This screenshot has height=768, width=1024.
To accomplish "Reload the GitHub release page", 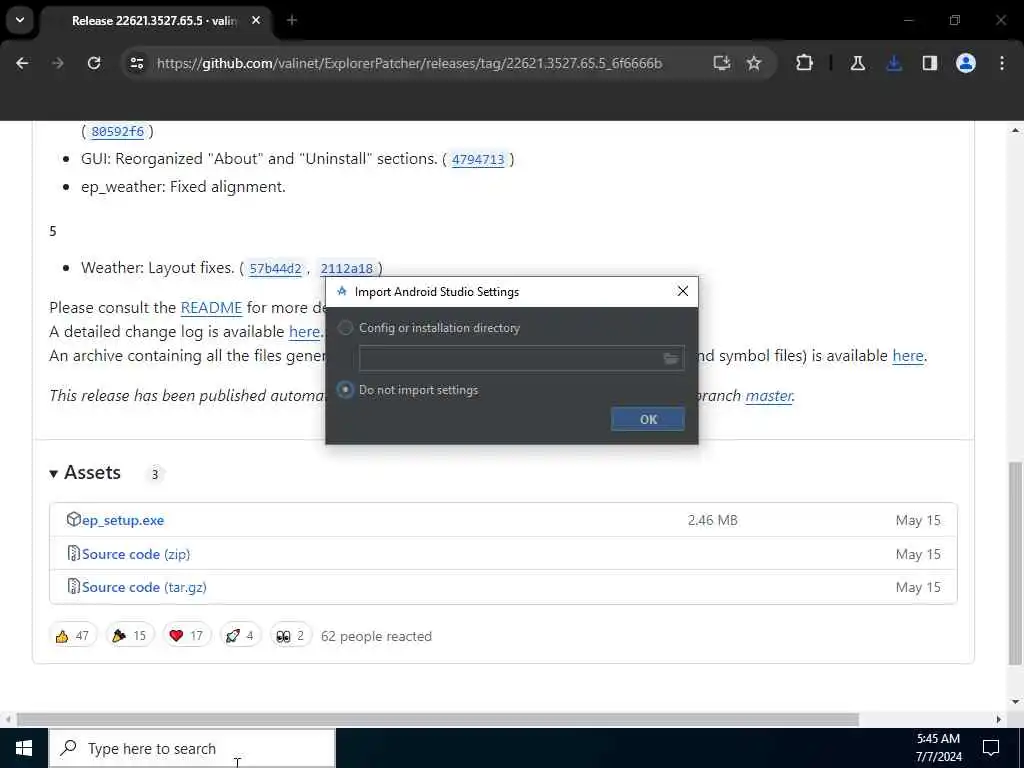I will (x=94, y=63).
